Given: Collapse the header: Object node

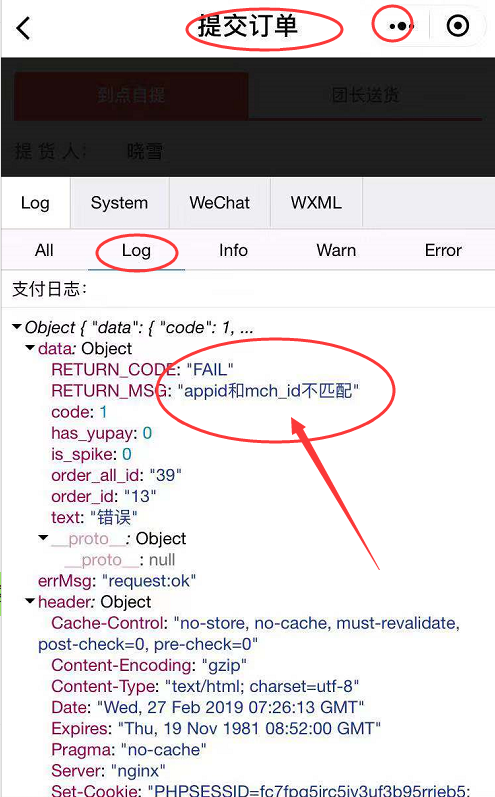Looking at the screenshot, I should pos(30,601).
